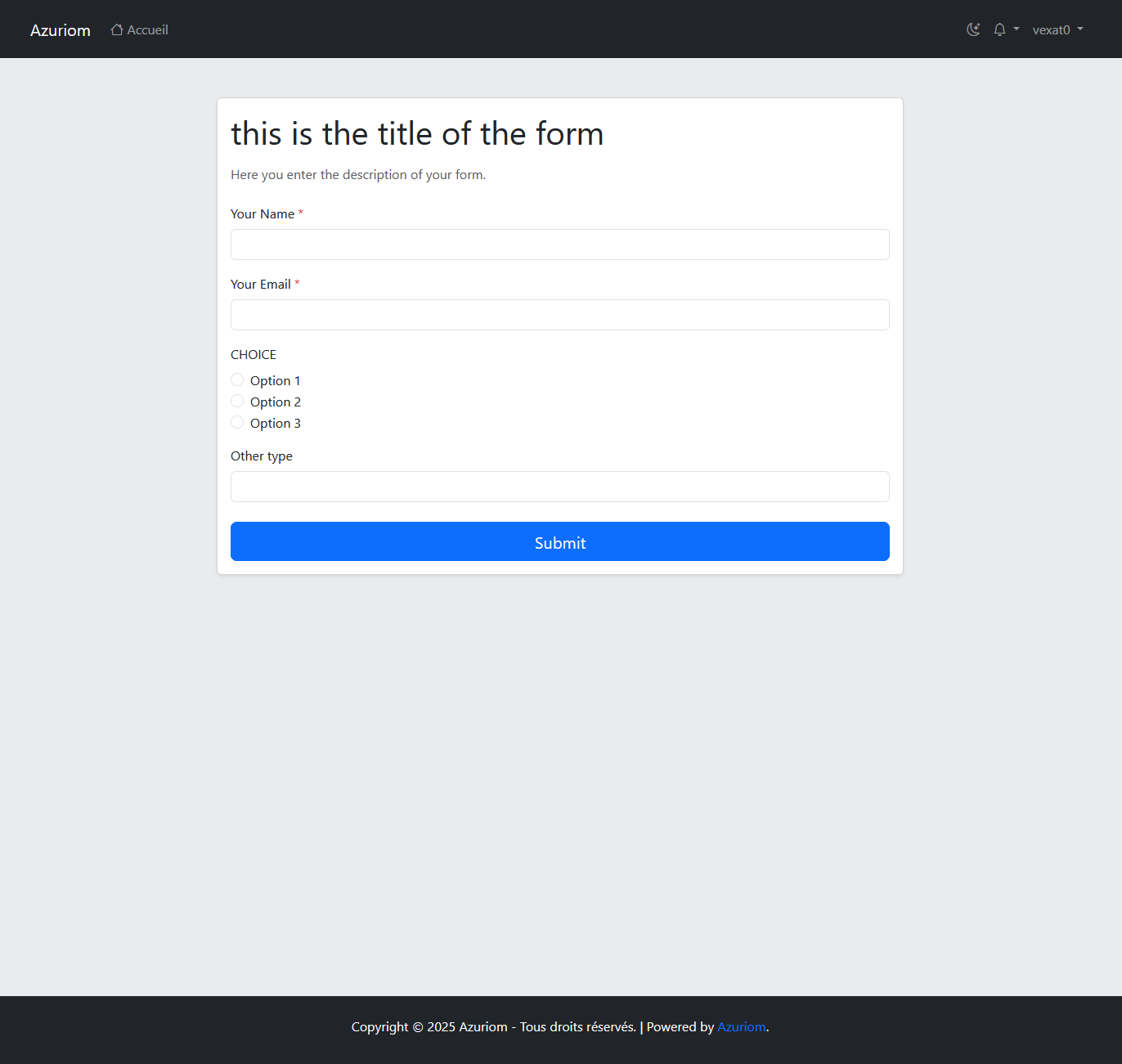The height and width of the screenshot is (1064, 1122).
Task: Expand the caret next to the bell
Action: (1017, 29)
